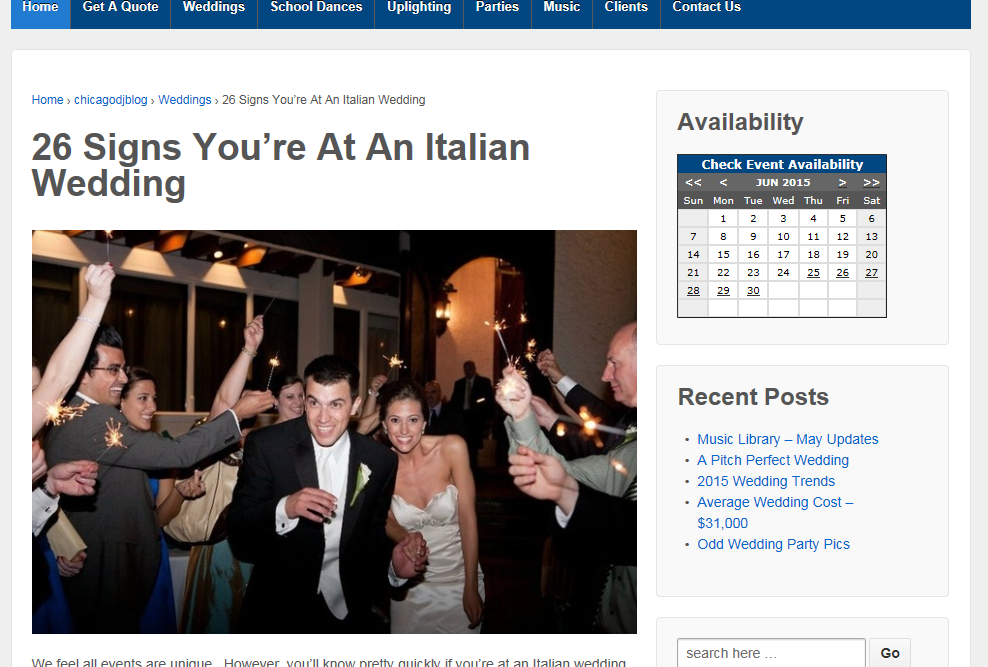Viewport: 988px width, 667px height.
Task: Open Get A Quote page
Action: [120, 8]
